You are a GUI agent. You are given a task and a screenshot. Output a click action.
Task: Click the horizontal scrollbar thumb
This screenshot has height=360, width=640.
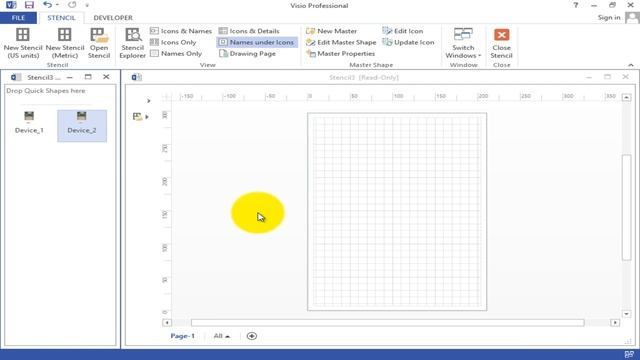[x=388, y=322]
